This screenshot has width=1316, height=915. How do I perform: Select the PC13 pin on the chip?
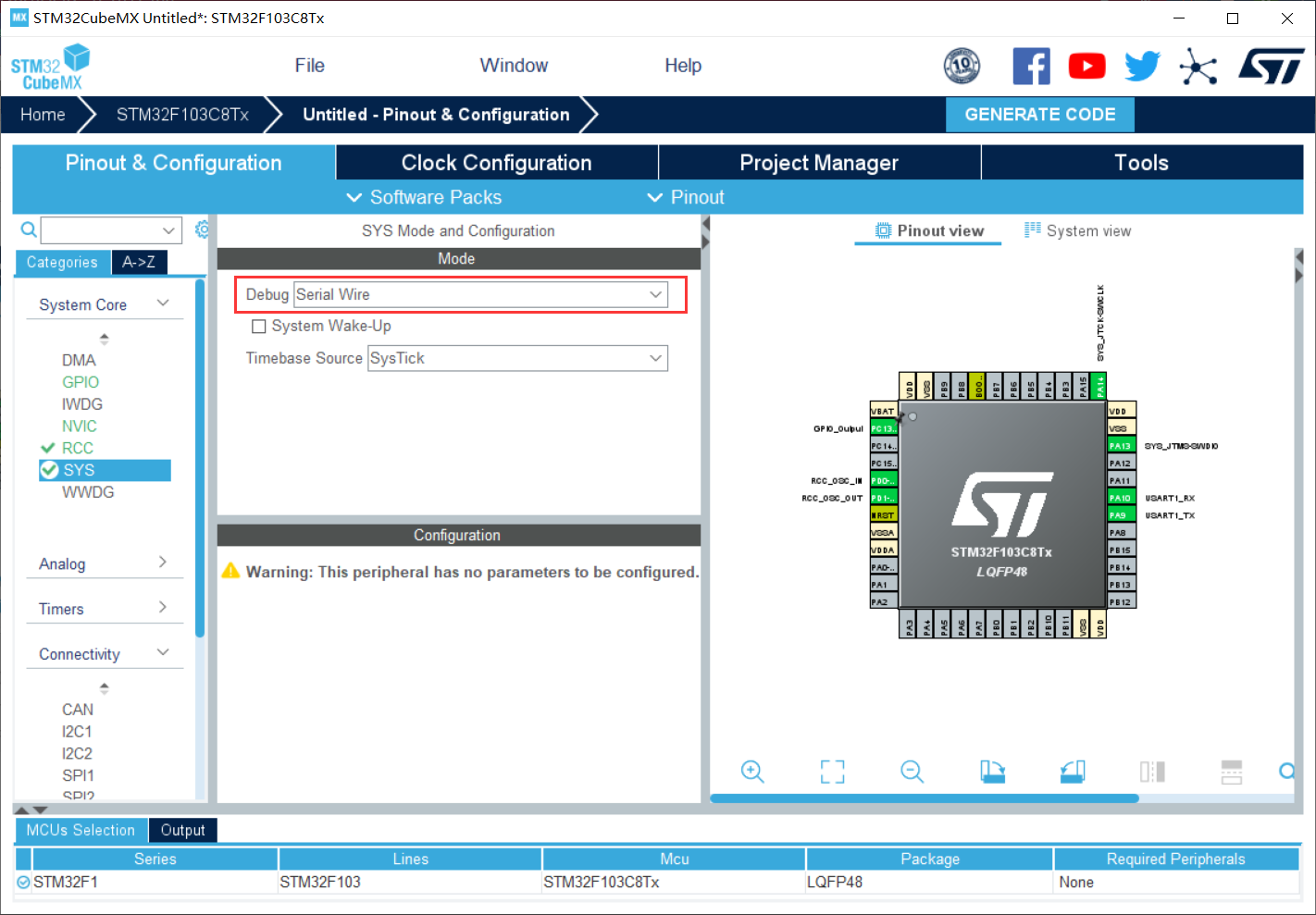[x=884, y=428]
